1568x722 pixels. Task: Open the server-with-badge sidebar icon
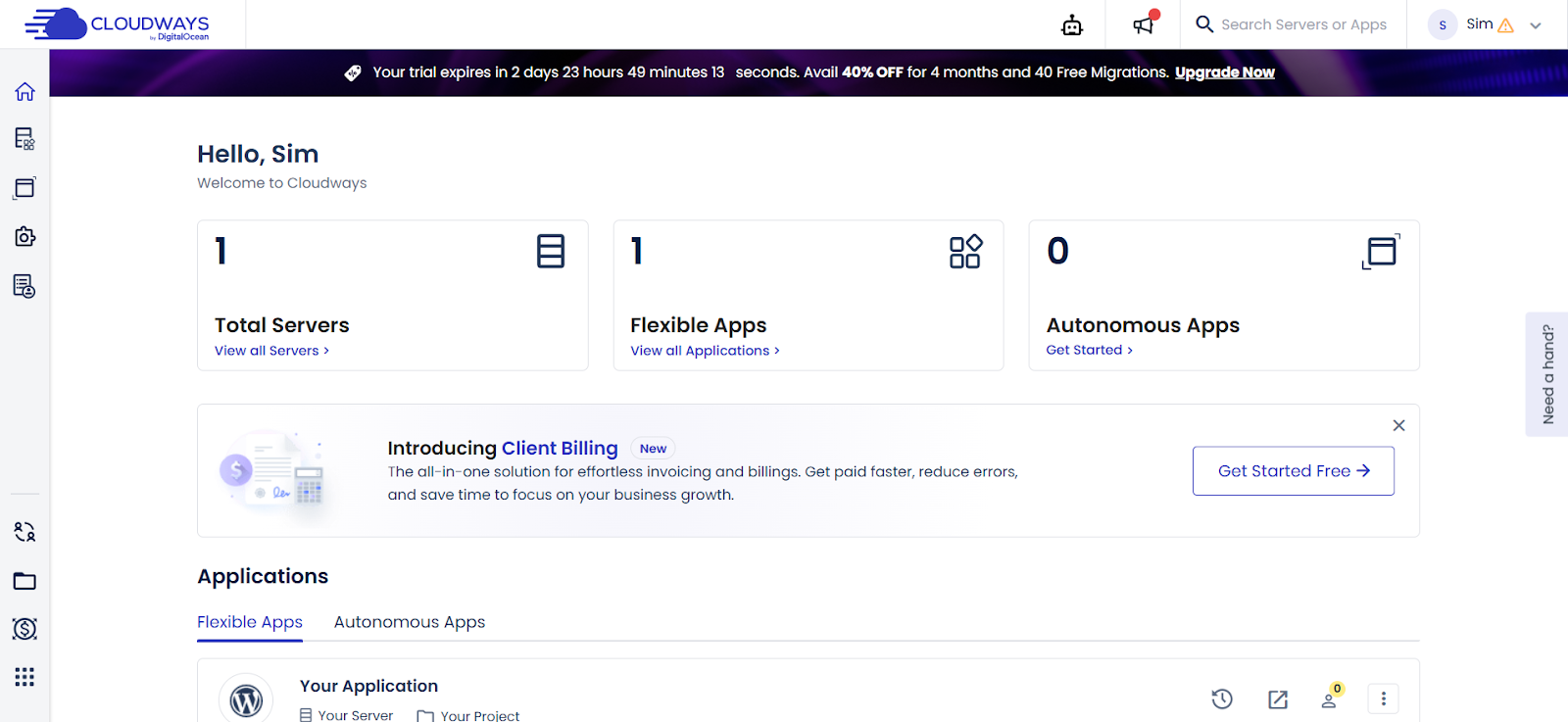25,286
